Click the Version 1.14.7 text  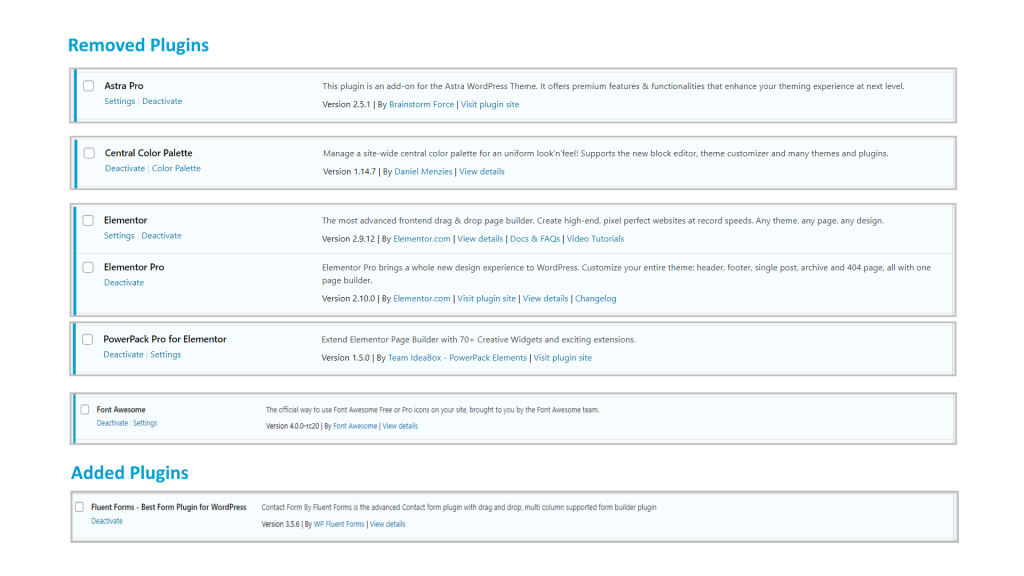point(349,172)
